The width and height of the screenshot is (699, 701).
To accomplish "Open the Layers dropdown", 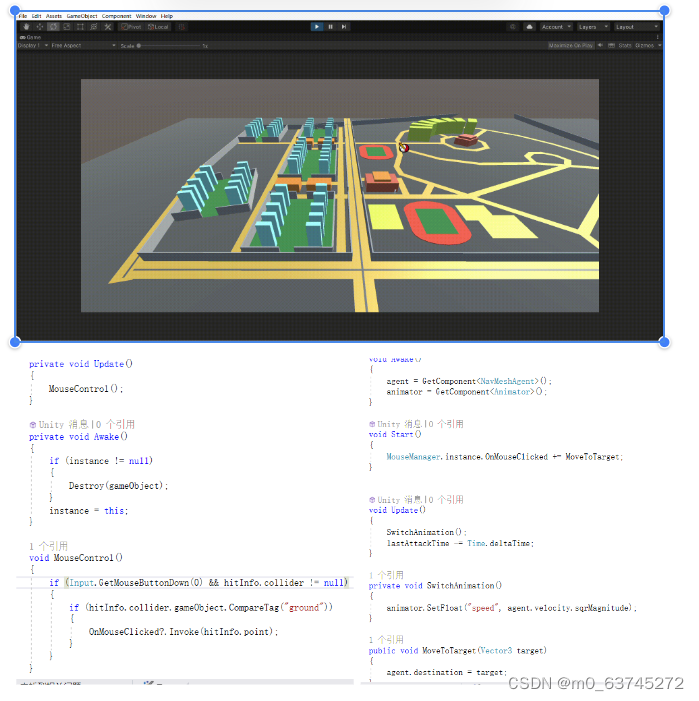I will [593, 27].
